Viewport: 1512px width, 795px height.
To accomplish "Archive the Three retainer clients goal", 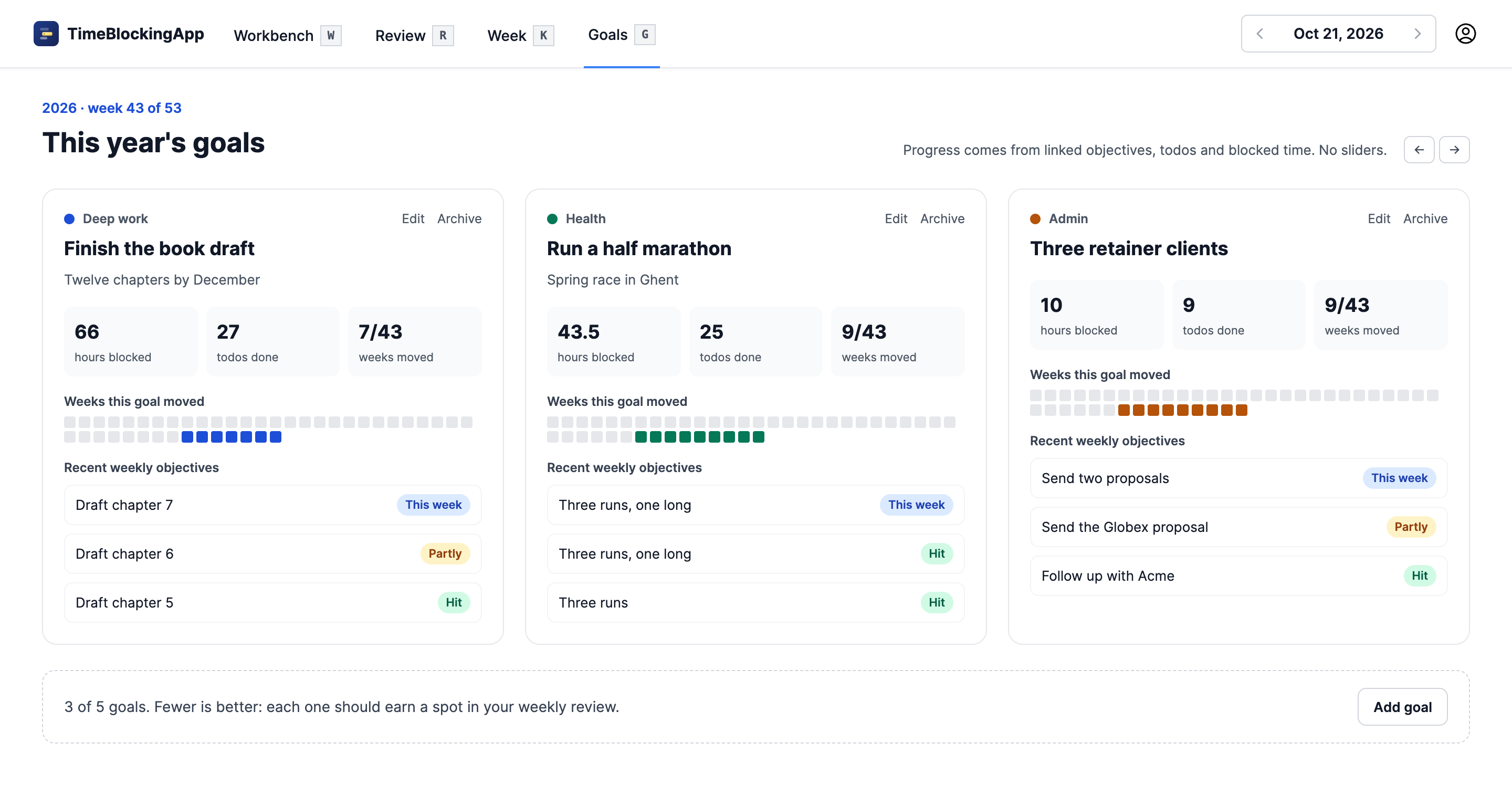I will coord(1425,218).
